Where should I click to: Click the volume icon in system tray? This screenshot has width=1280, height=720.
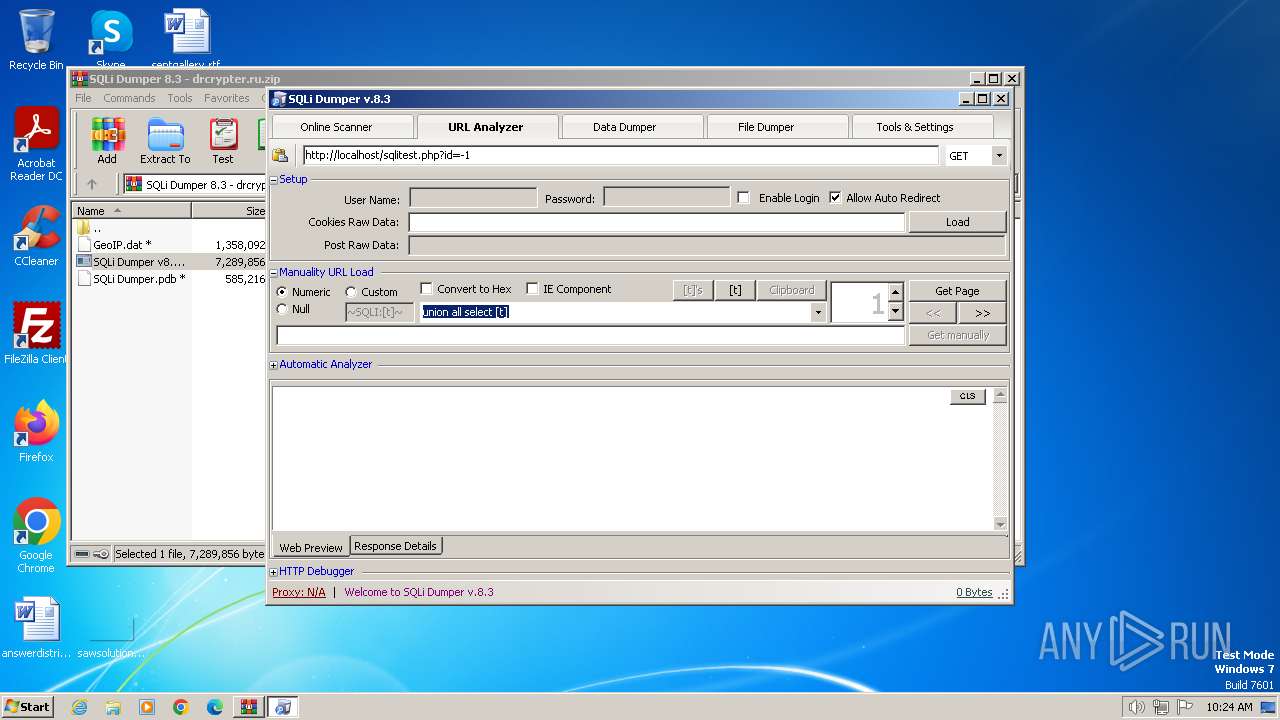point(1136,707)
